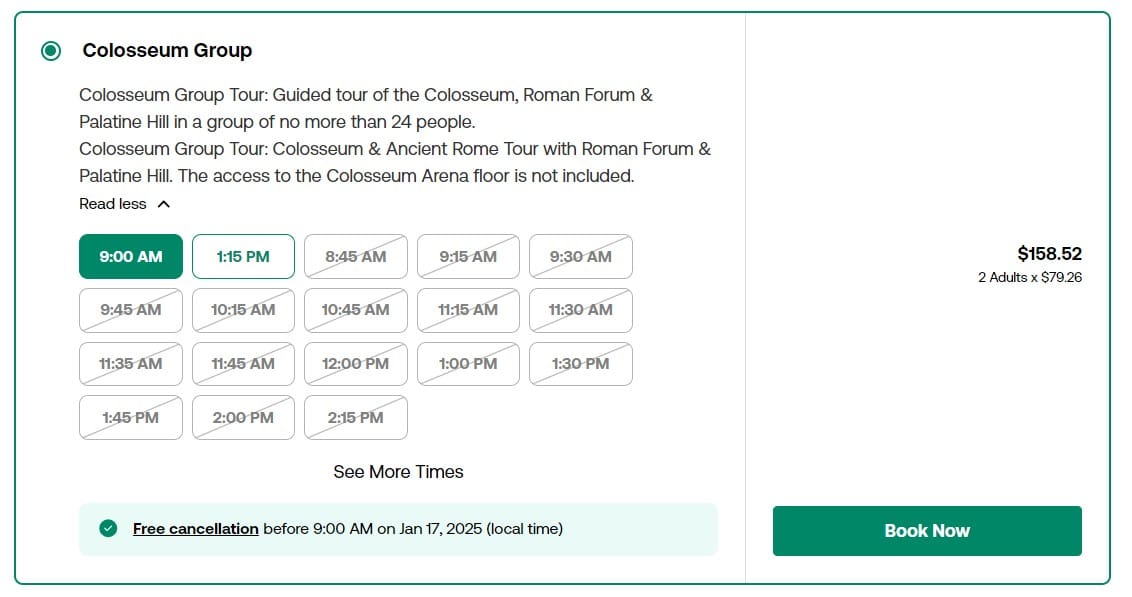This screenshot has width=1132, height=597.
Task: Select the Colosseum Group radio button
Action: click(51, 51)
